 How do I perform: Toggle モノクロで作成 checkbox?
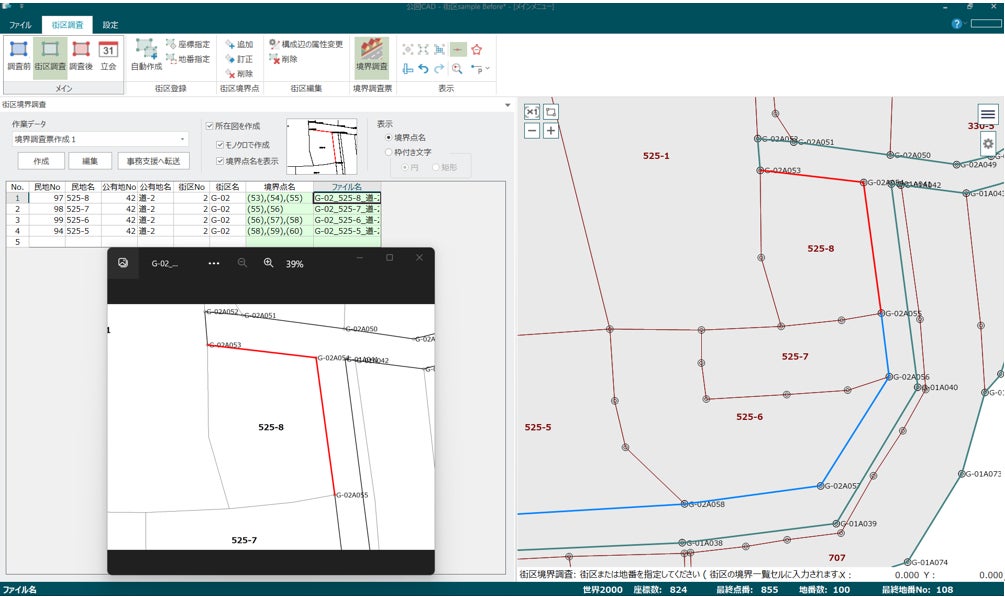pos(220,145)
